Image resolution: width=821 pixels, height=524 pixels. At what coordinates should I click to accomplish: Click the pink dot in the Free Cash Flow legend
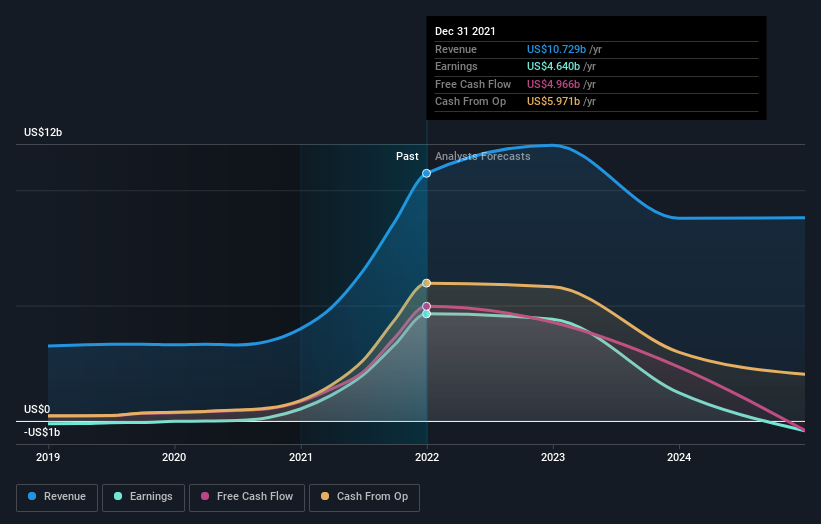point(205,496)
